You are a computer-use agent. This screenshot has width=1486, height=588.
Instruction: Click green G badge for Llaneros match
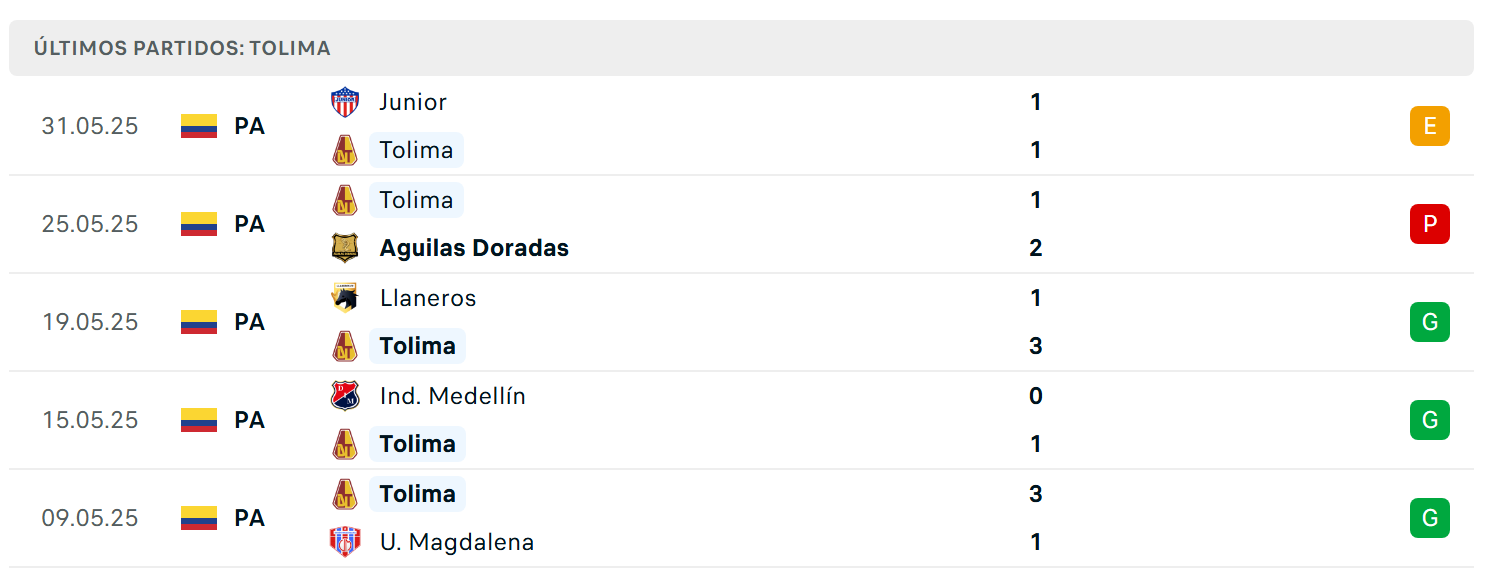pos(1430,322)
